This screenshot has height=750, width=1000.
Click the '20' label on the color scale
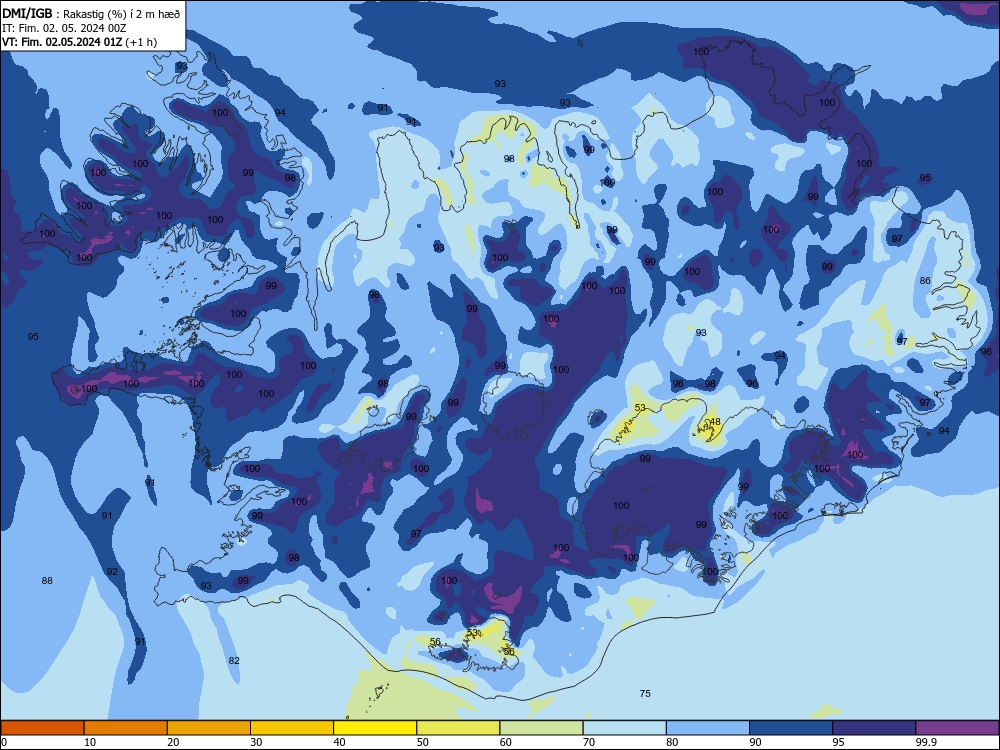pos(173,742)
